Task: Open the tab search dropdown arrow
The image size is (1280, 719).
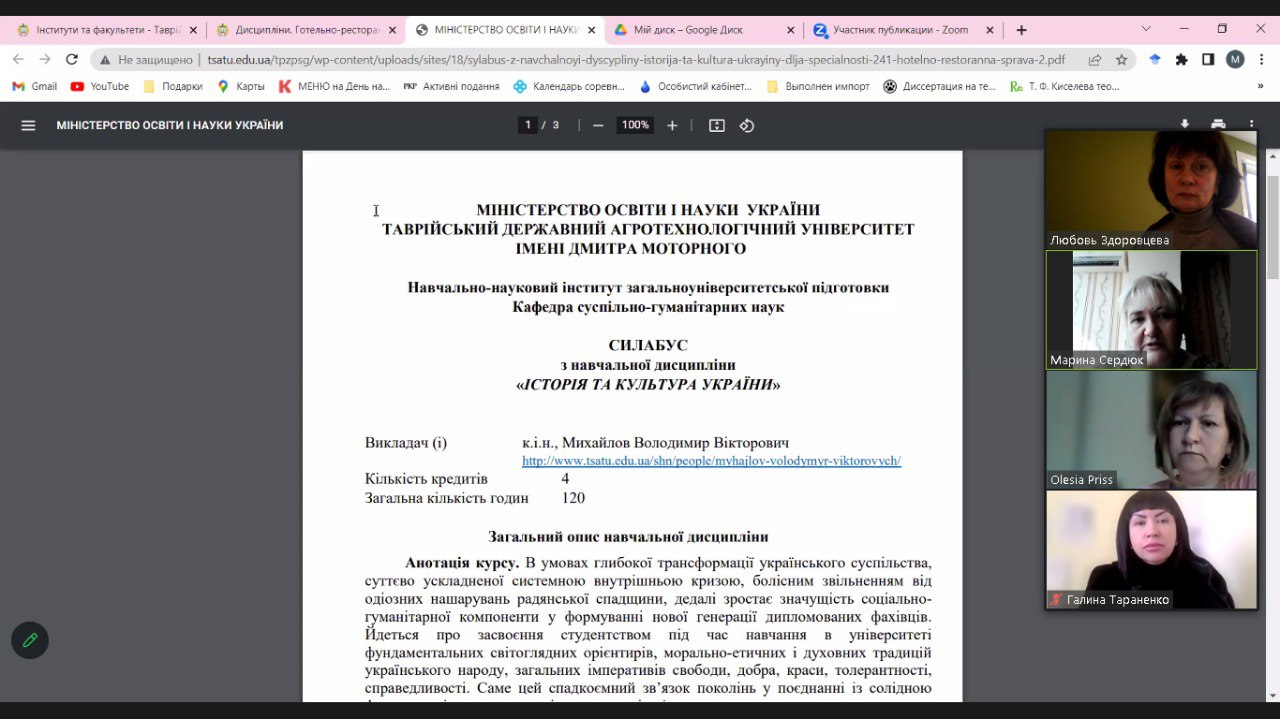Action: coord(1146,29)
